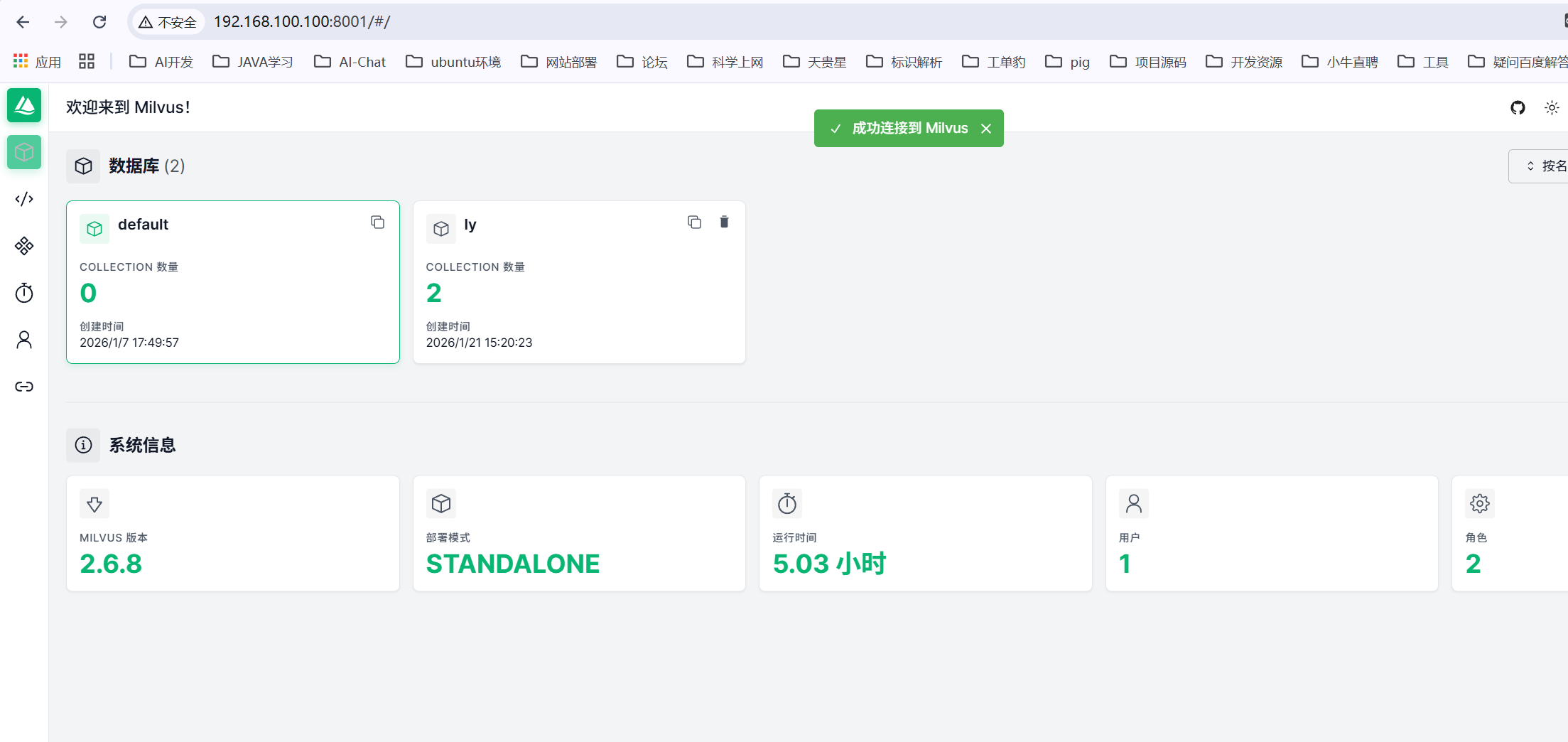1568x742 pixels.
Task: Open the 项目源码 bookmark folder
Action: tap(1148, 62)
